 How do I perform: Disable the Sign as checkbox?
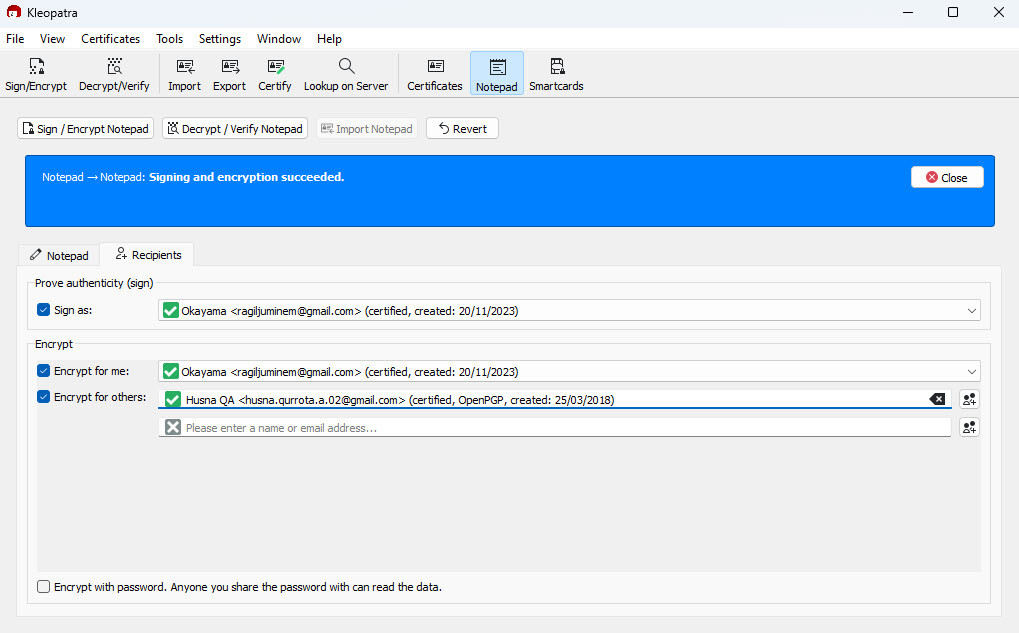(x=44, y=310)
